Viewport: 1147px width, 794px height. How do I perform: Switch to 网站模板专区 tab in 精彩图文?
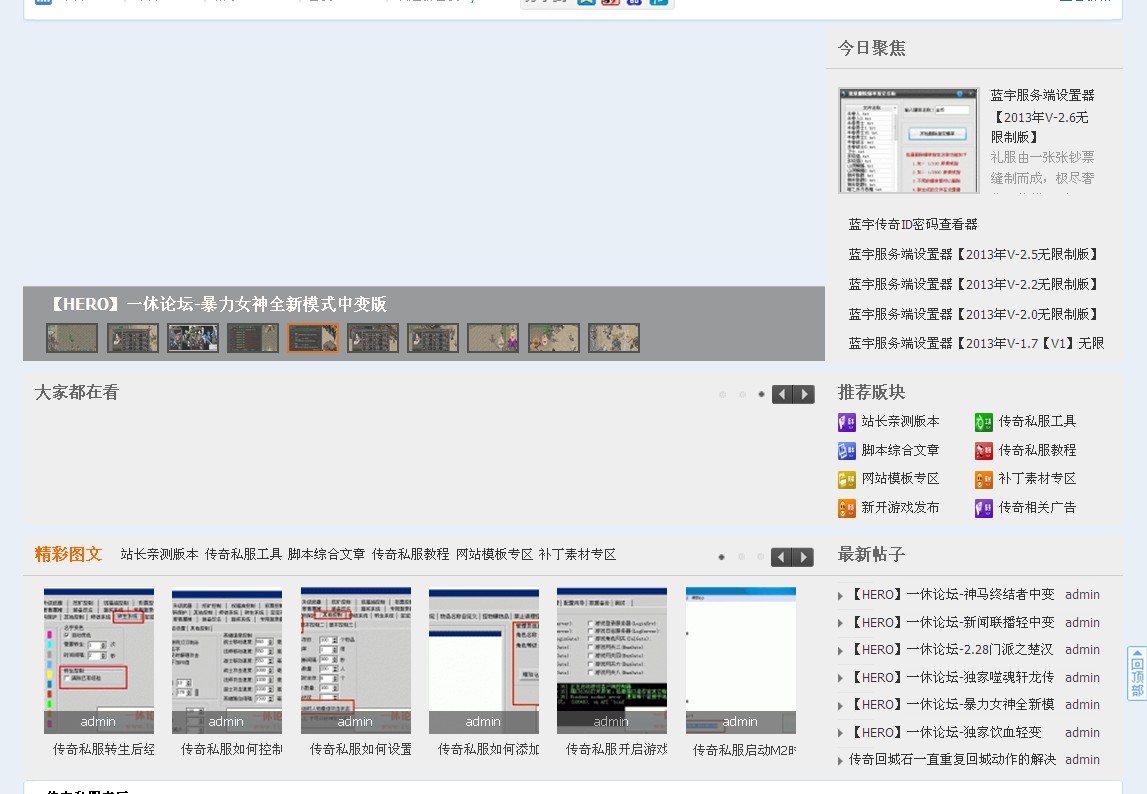(x=494, y=555)
